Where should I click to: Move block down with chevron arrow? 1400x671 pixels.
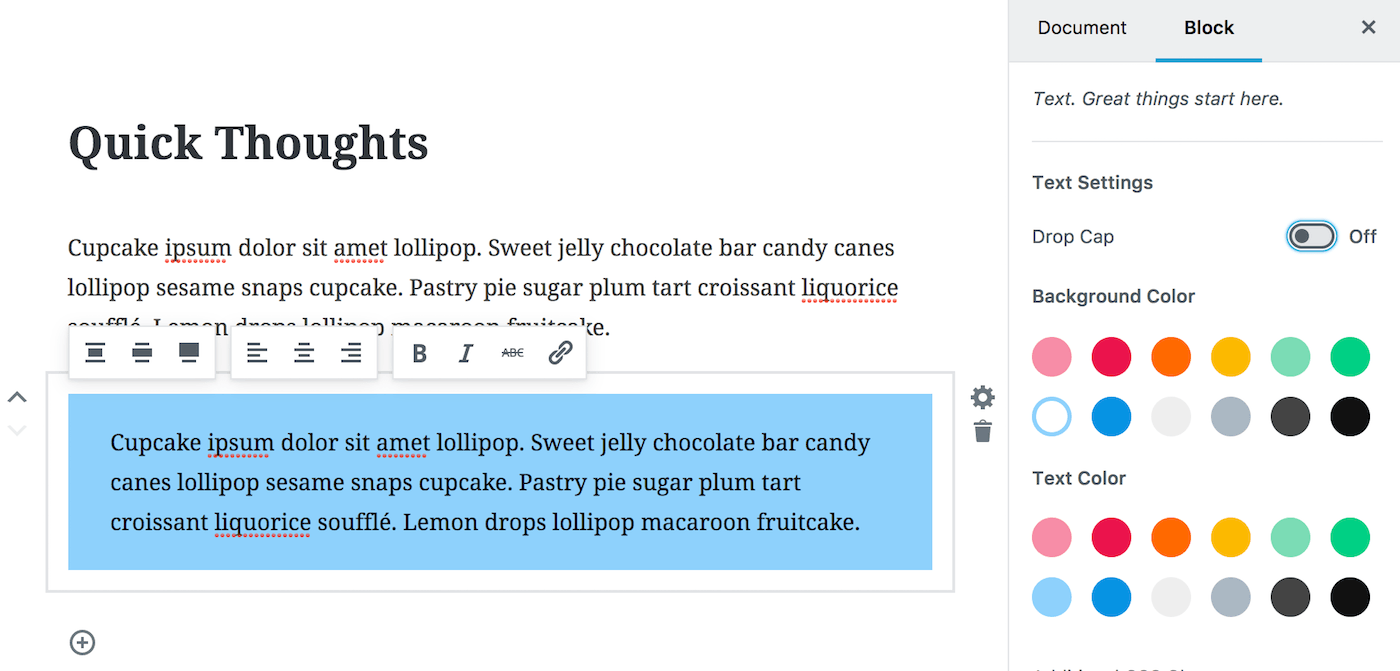17,430
